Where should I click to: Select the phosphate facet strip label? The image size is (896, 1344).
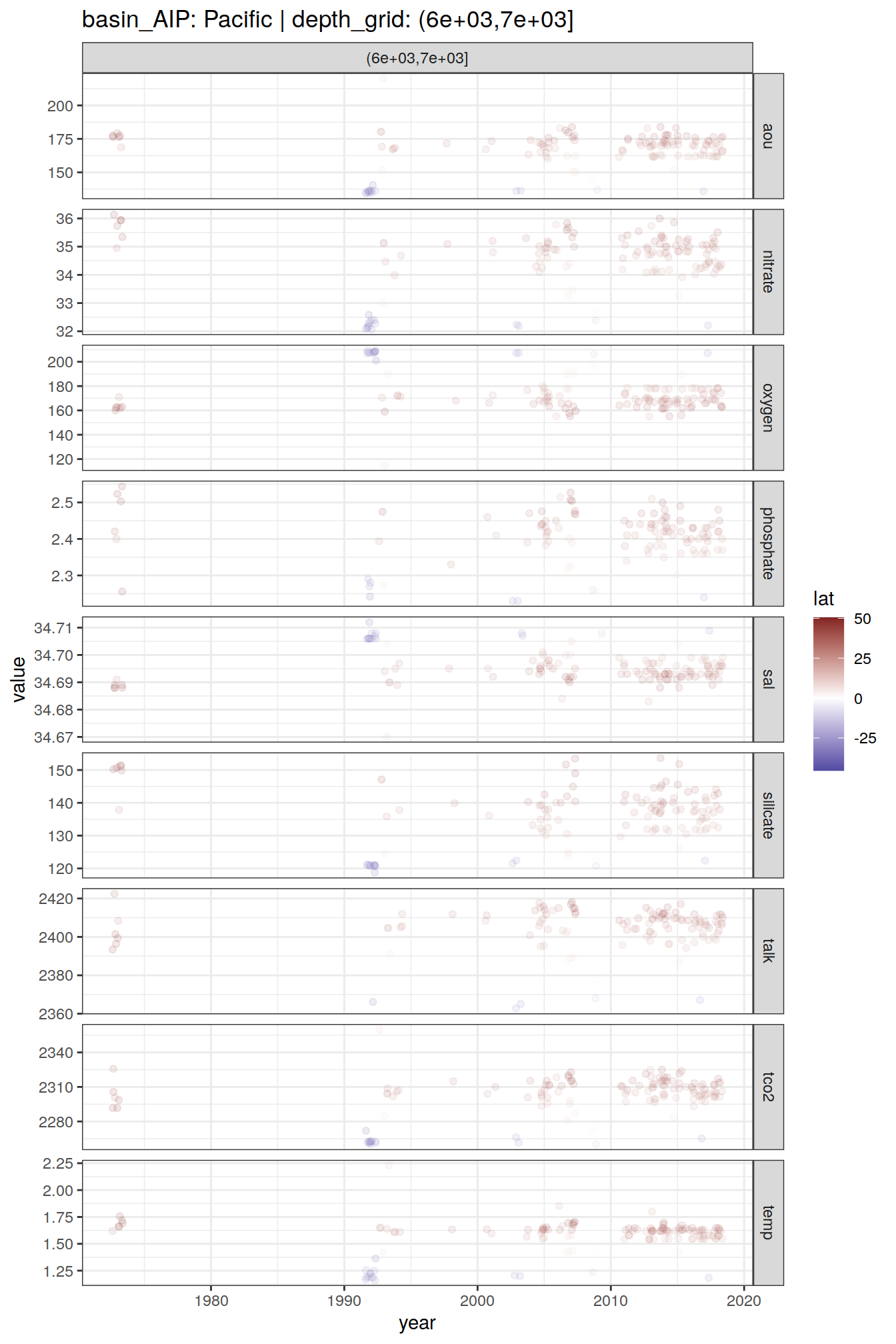pyautogui.click(x=768, y=543)
